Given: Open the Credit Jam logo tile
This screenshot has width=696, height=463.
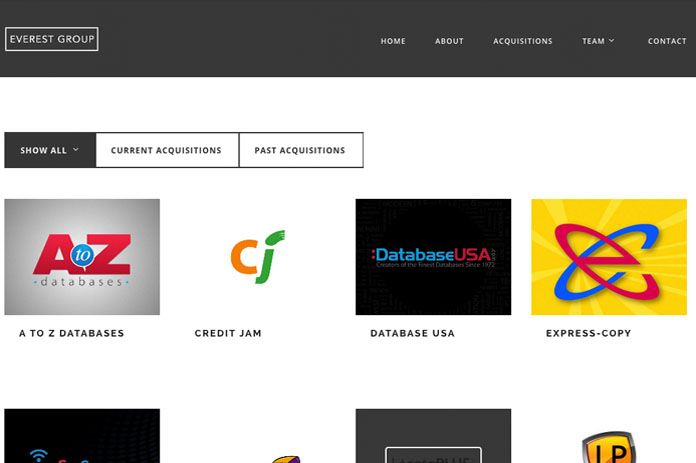Looking at the screenshot, I should (x=257, y=257).
